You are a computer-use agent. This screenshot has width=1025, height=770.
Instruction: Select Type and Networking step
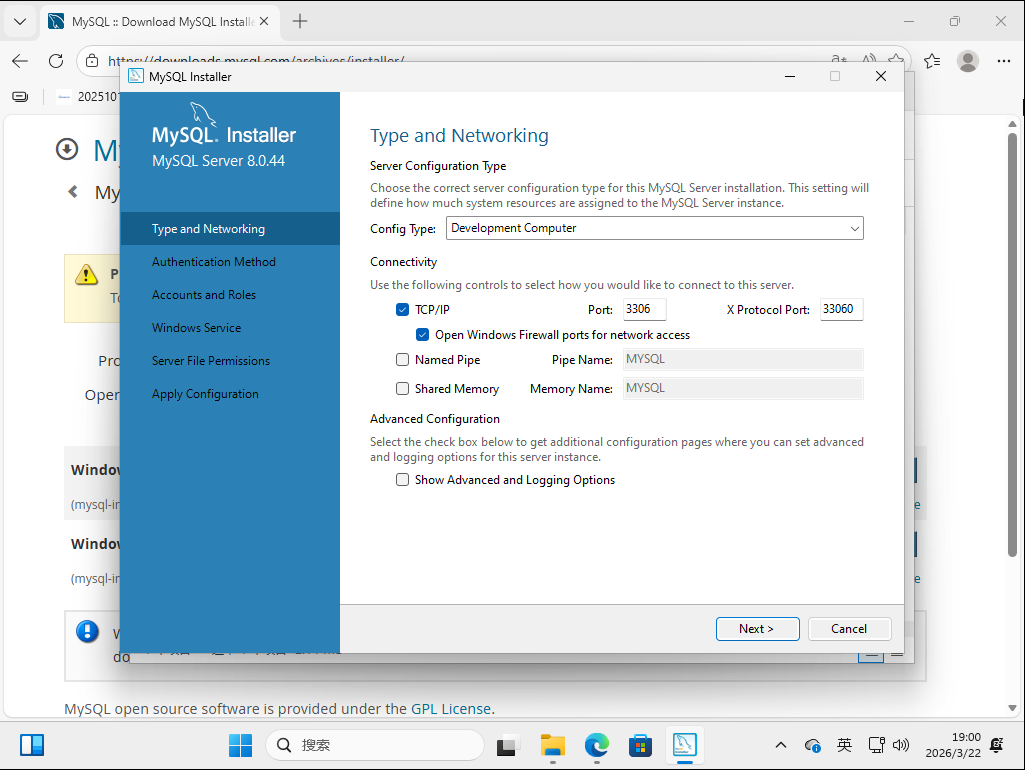pos(230,229)
